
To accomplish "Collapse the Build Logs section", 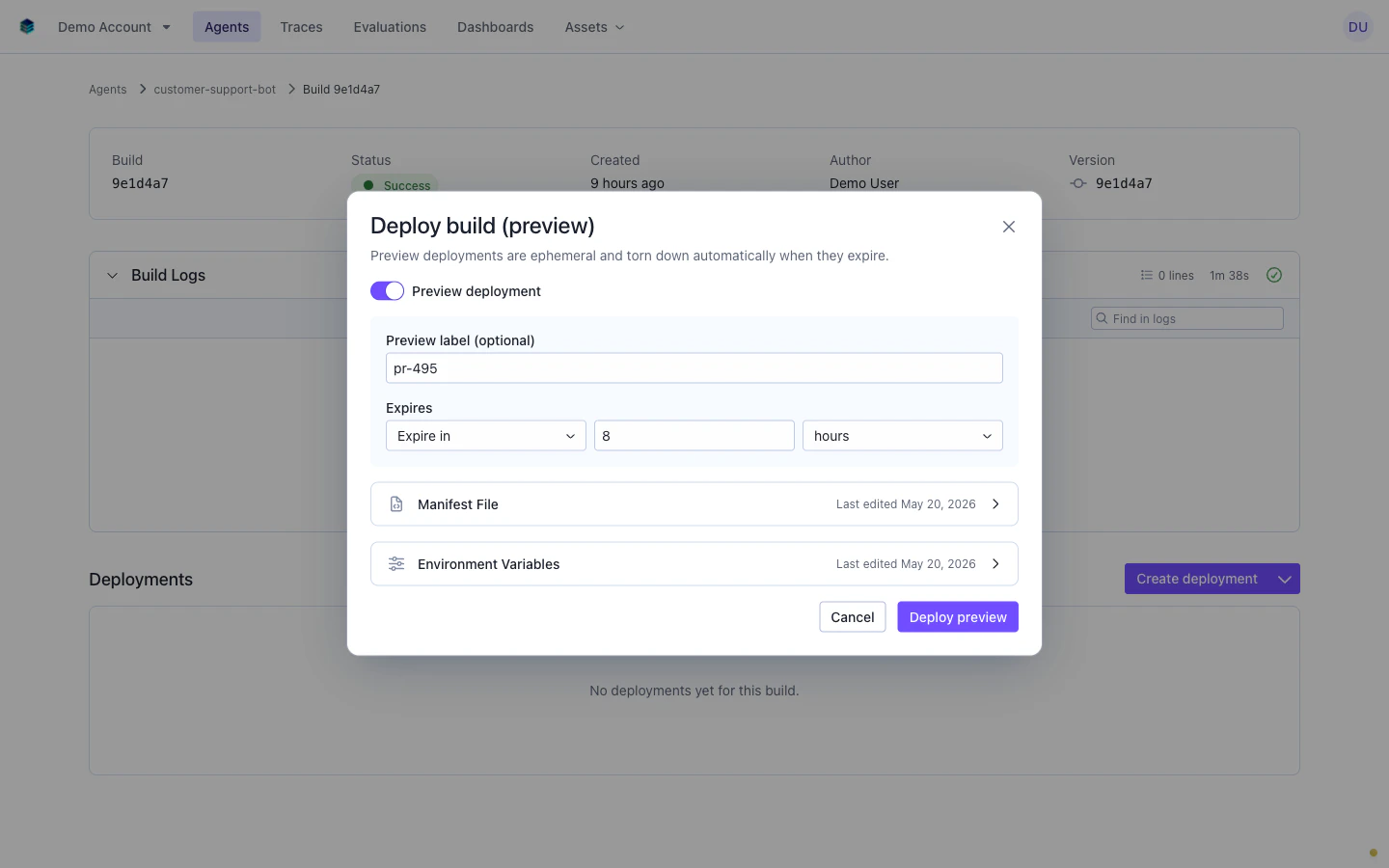I will [x=112, y=276].
